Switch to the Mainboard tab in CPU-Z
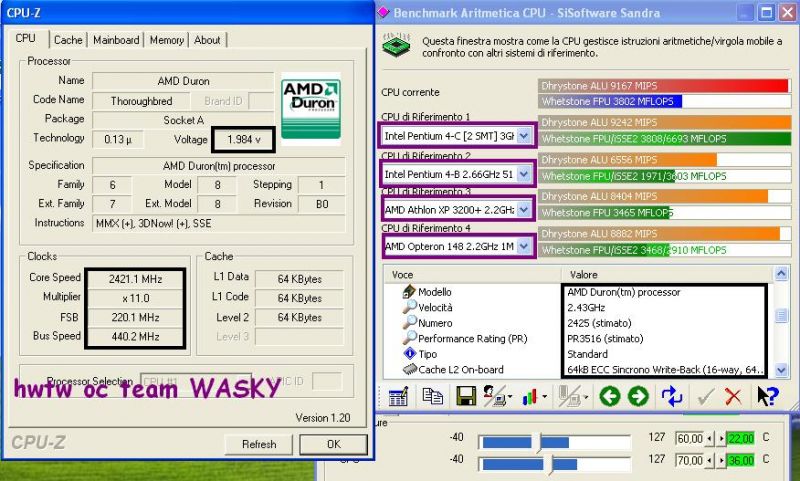This screenshot has height=481, width=800. click(116, 40)
